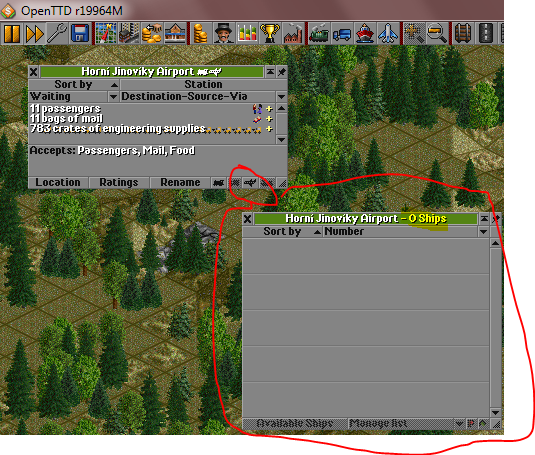Viewport: 535px width, 455px height.
Task: Click the '11 bags of mail' text
Action: click(66, 119)
